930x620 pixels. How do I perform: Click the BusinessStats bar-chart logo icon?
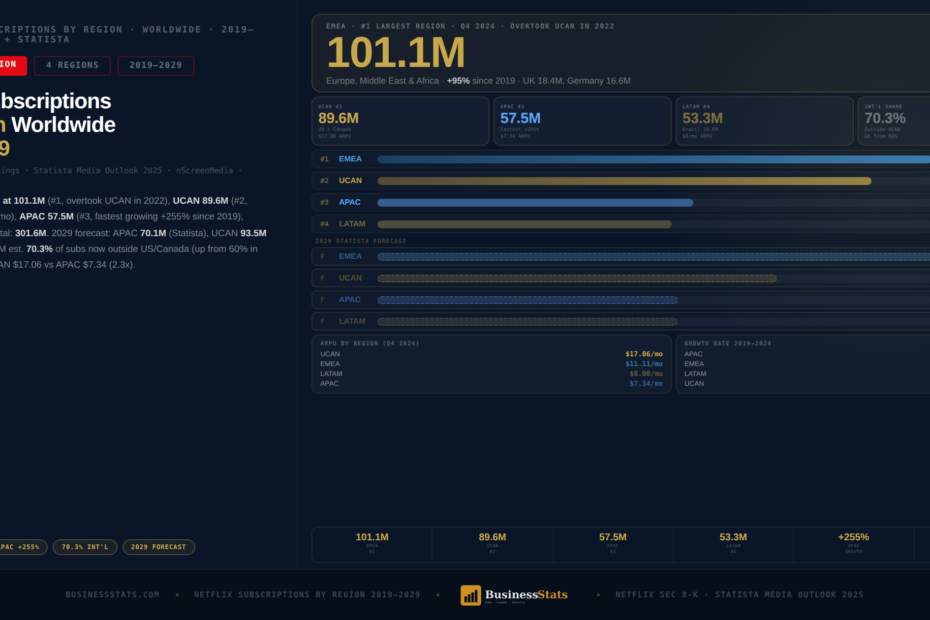[x=470, y=595]
